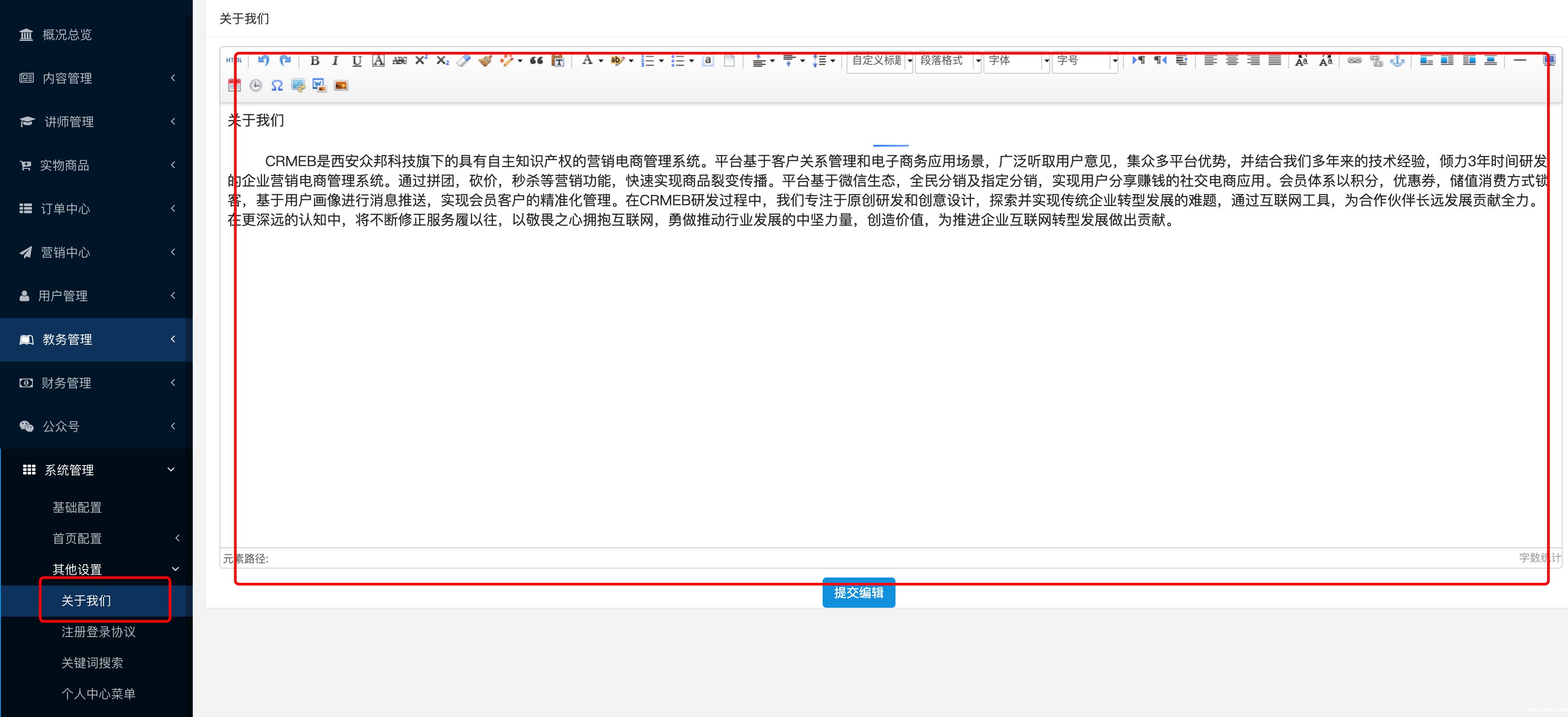Open 注册登录协议 in sidebar
Screen dimensions: 1568x717
(x=98, y=632)
